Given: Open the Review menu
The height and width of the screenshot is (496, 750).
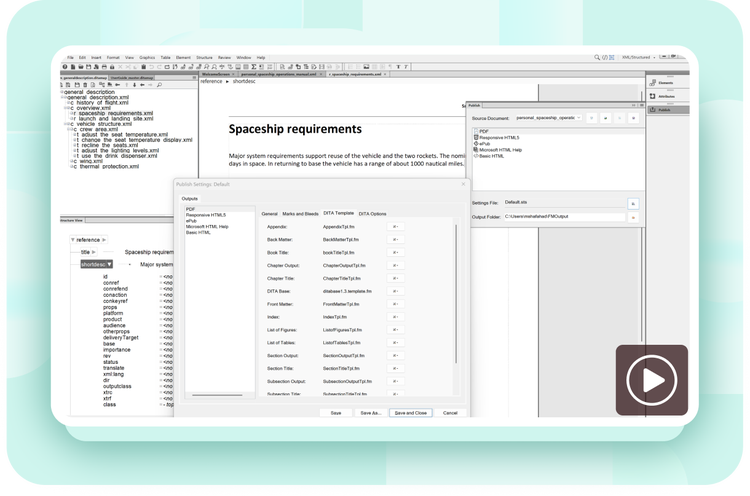Looking at the screenshot, I should (x=224, y=57).
